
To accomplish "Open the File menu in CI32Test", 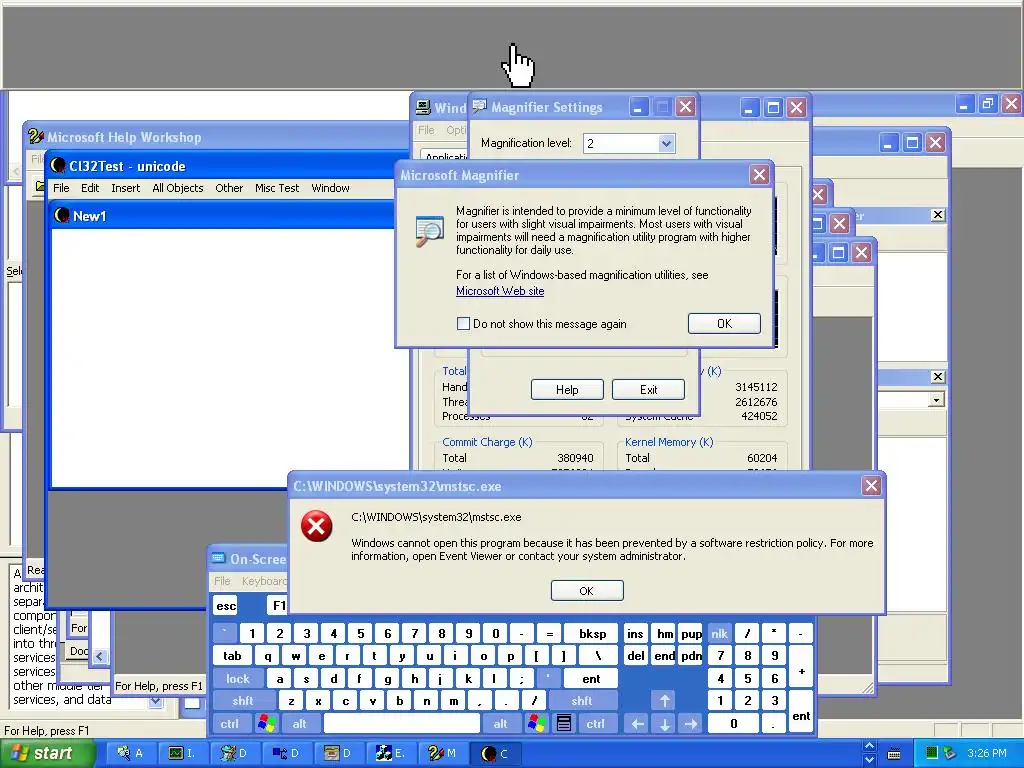I will pyautogui.click(x=61, y=188).
